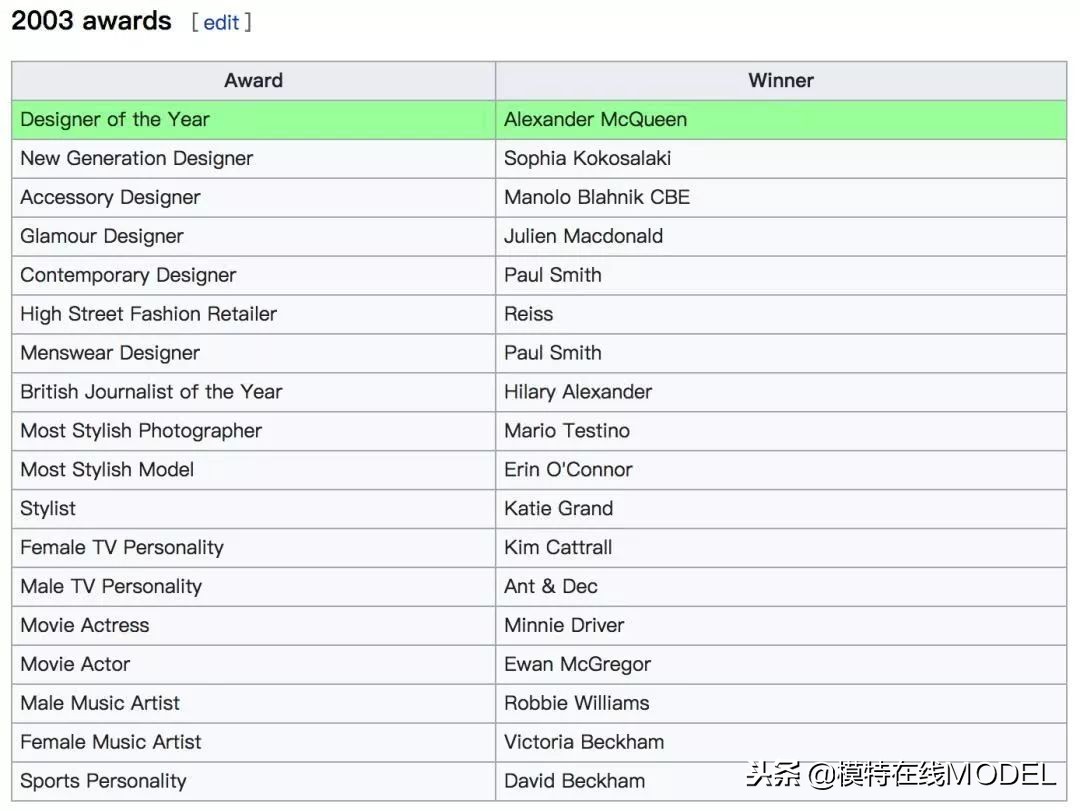The image size is (1080, 811).
Task: Select the Alexander McQueen winner cell
Action: (x=595, y=120)
